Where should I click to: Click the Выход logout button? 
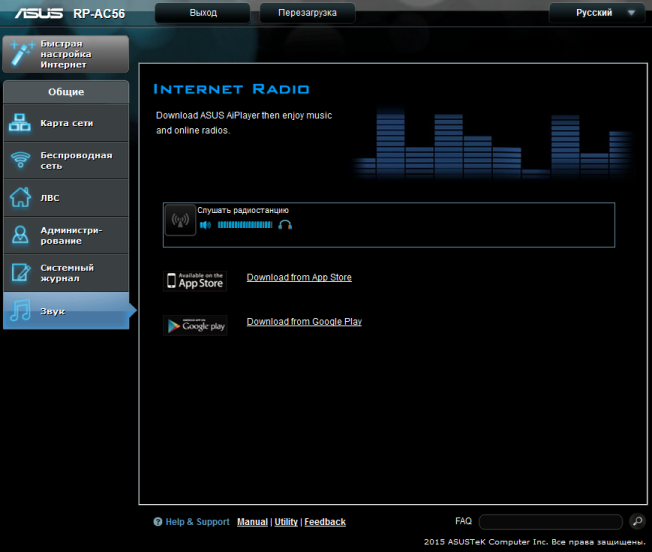coord(203,13)
